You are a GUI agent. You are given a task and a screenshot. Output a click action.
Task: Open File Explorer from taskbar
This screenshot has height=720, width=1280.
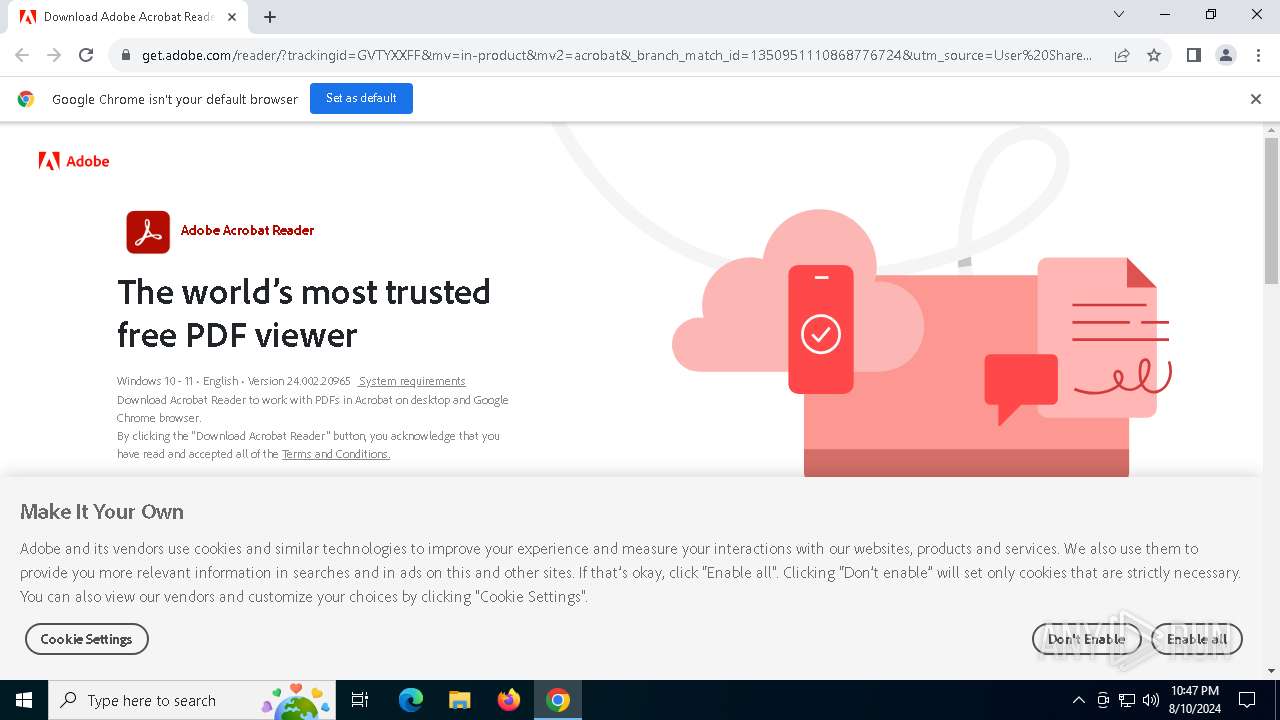pyautogui.click(x=459, y=700)
